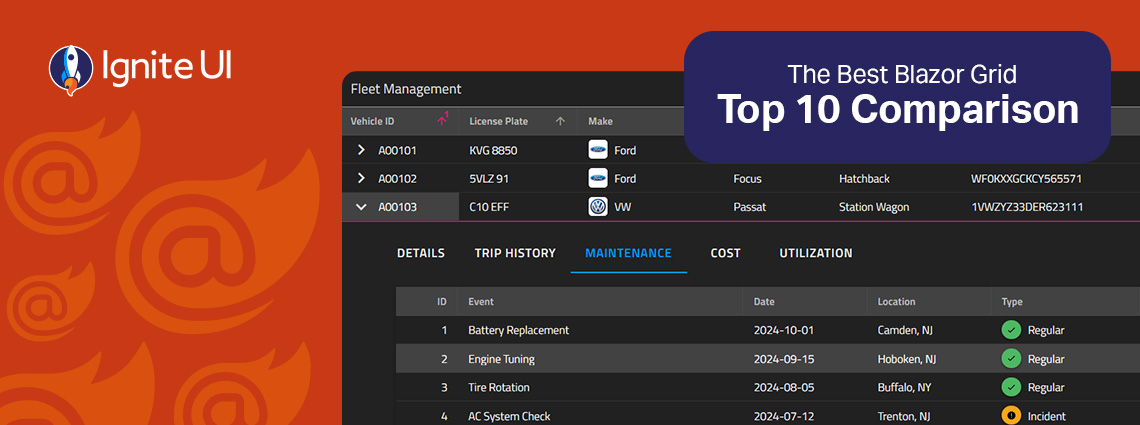The image size is (1140, 425).
Task: Click the Incident type label
Action: click(x=1047, y=416)
